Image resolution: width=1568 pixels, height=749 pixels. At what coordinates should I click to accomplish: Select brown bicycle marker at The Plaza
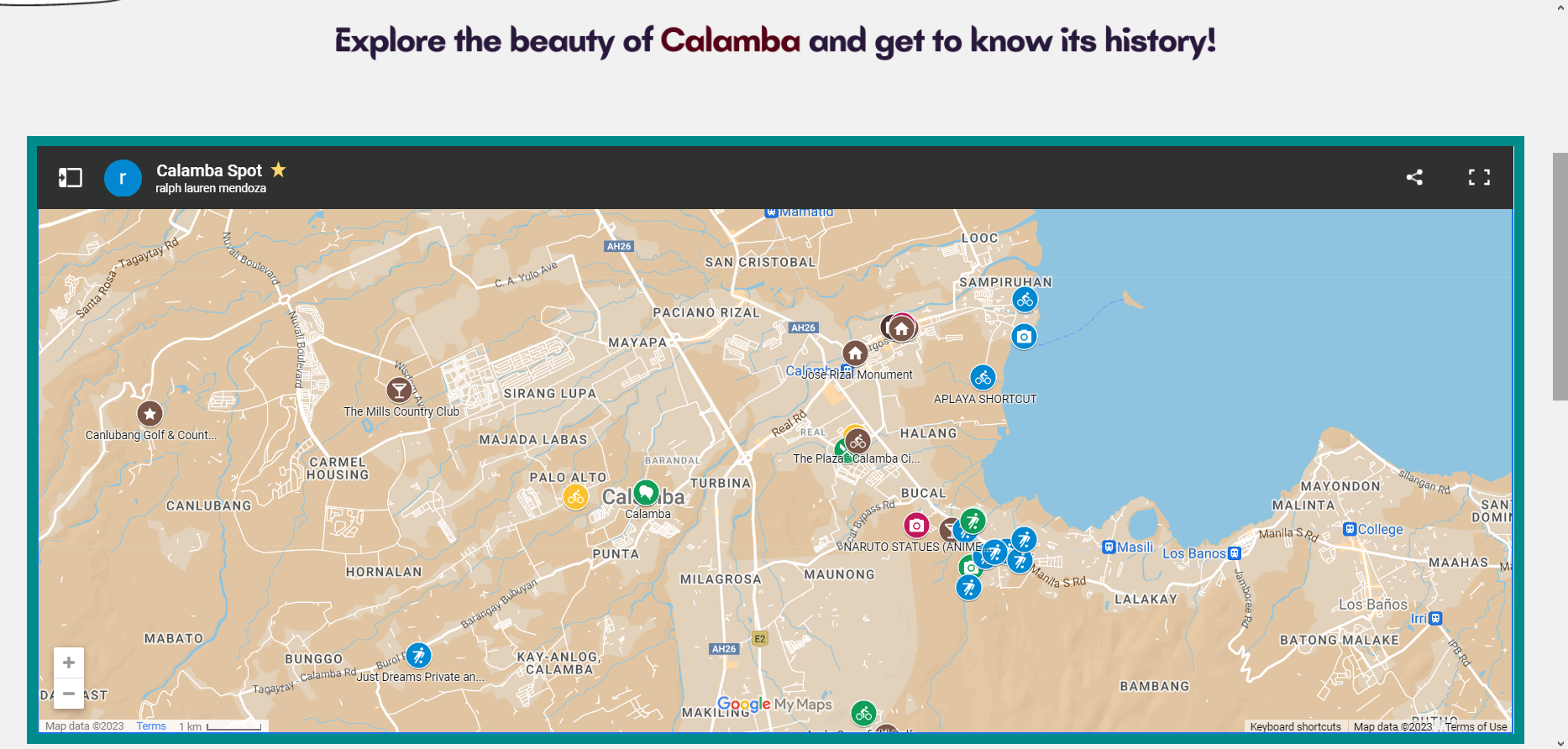857,442
